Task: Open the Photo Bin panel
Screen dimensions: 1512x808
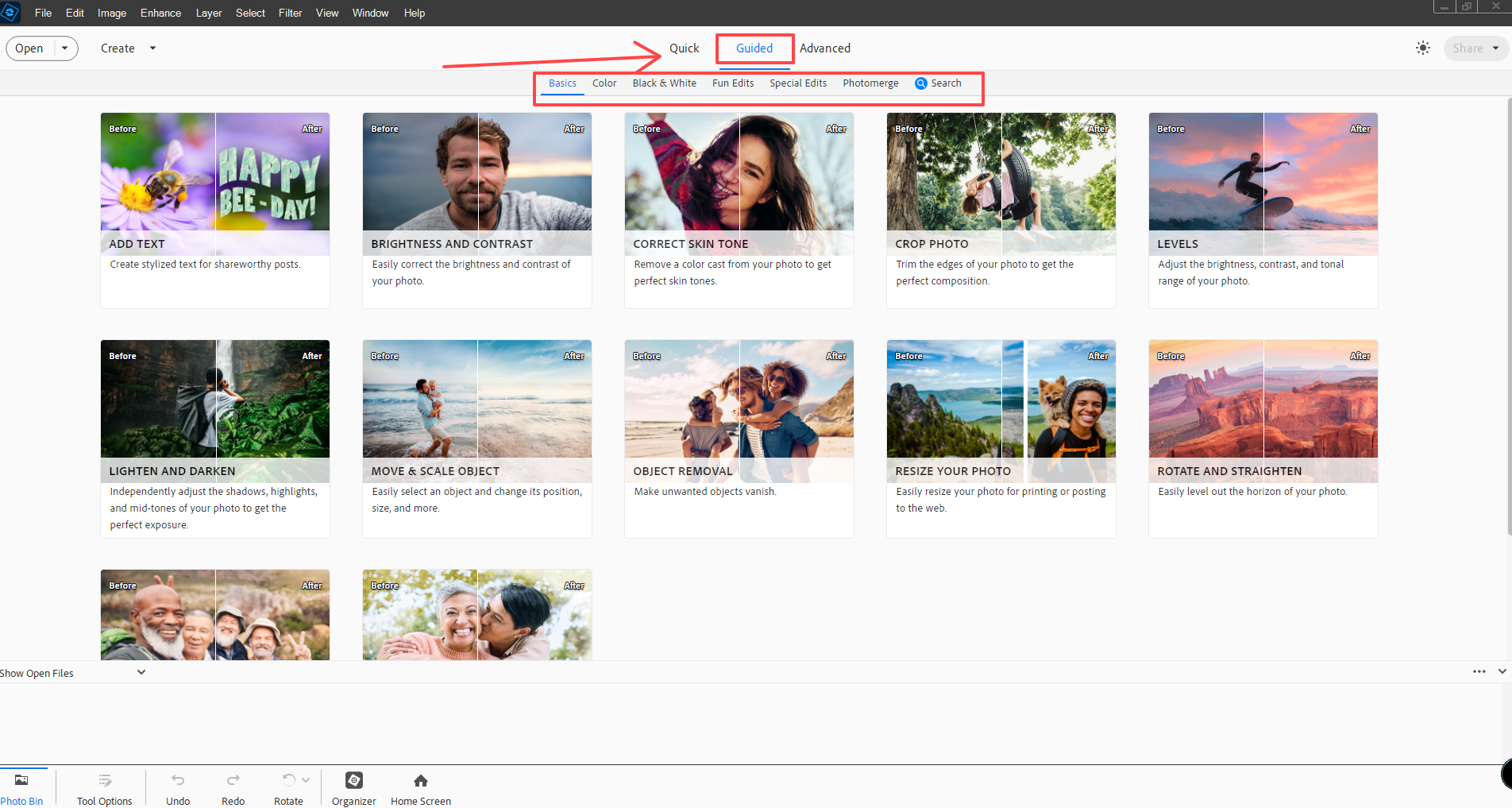Action: click(x=22, y=787)
